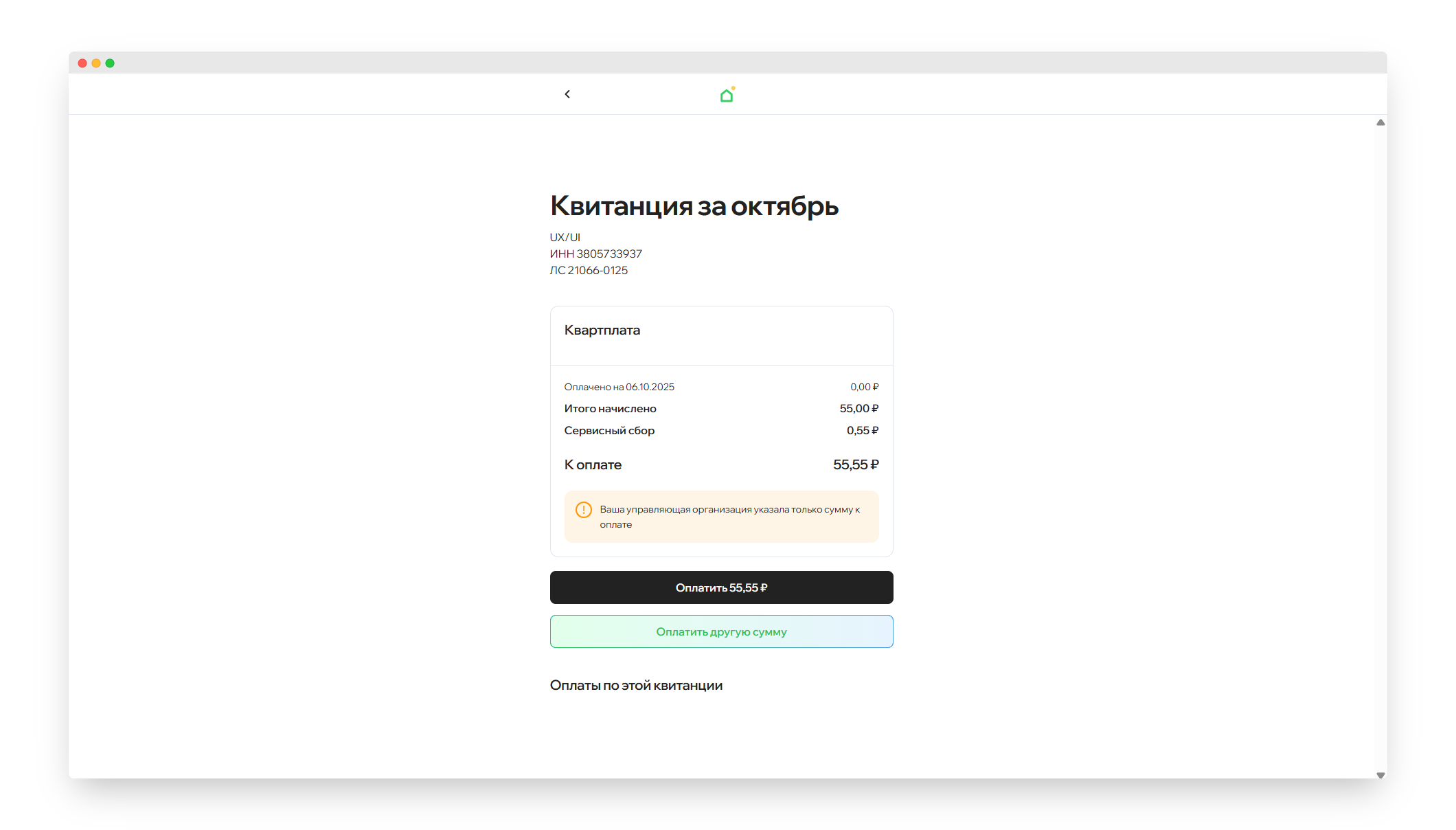Select the Оплачено на 06.10.2025 row

point(619,387)
